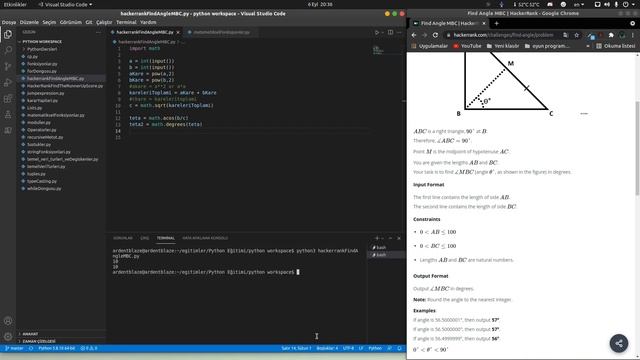The image size is (640, 360).
Task: Click the share floating button on HackerRank
Action: pos(619,343)
